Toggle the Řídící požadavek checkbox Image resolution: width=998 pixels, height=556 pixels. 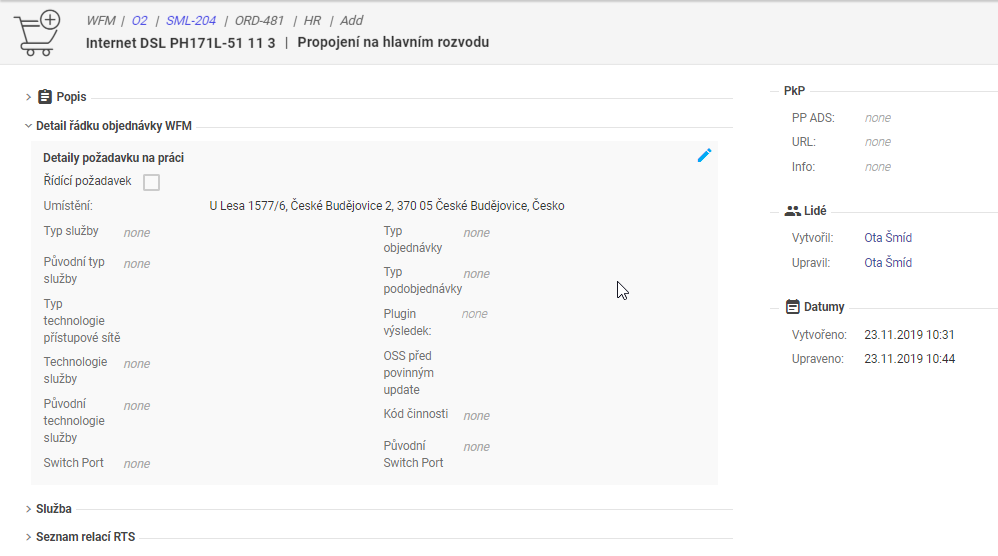[x=151, y=182]
